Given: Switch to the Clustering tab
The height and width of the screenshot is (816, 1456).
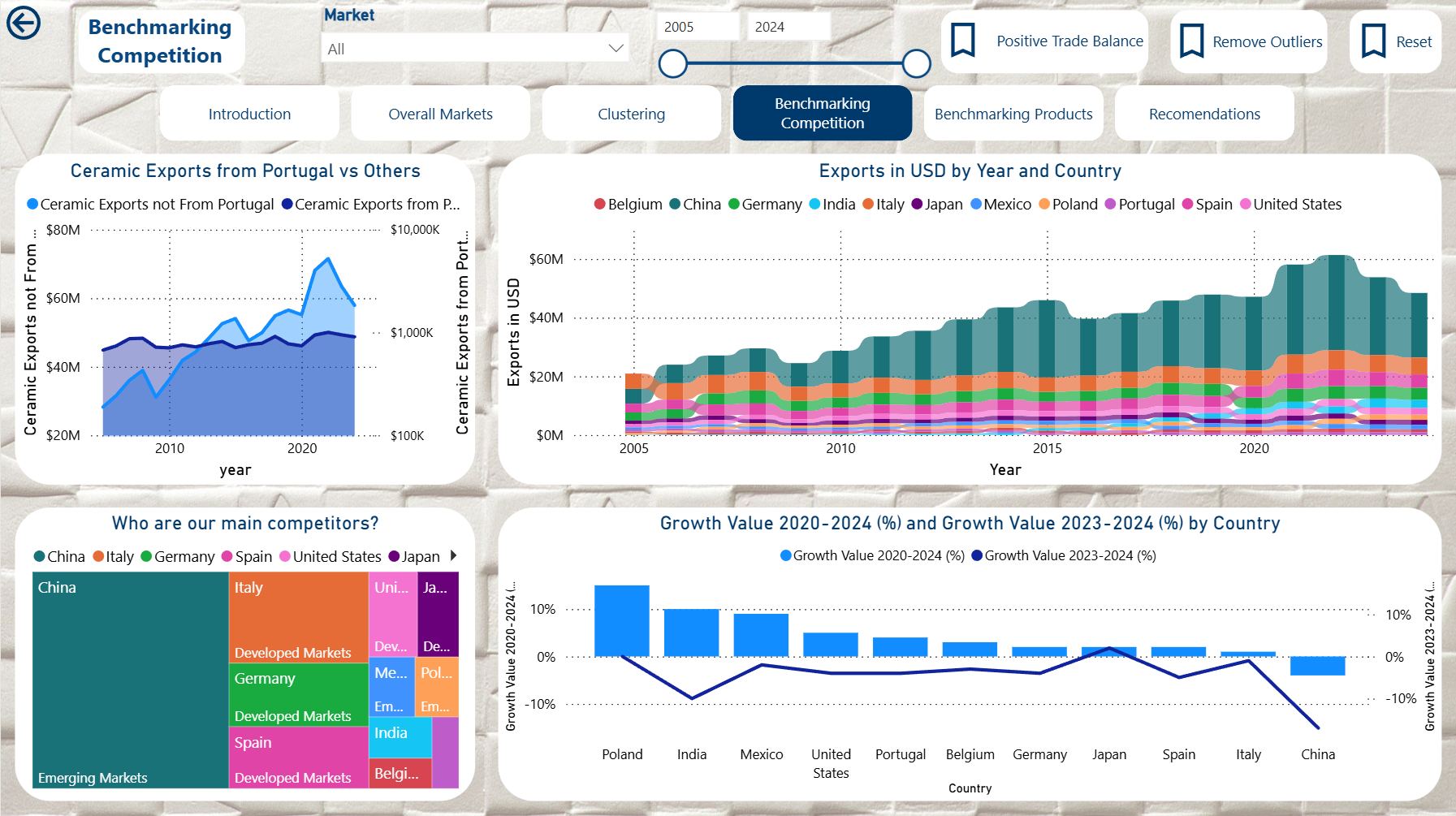Looking at the screenshot, I should [x=631, y=114].
